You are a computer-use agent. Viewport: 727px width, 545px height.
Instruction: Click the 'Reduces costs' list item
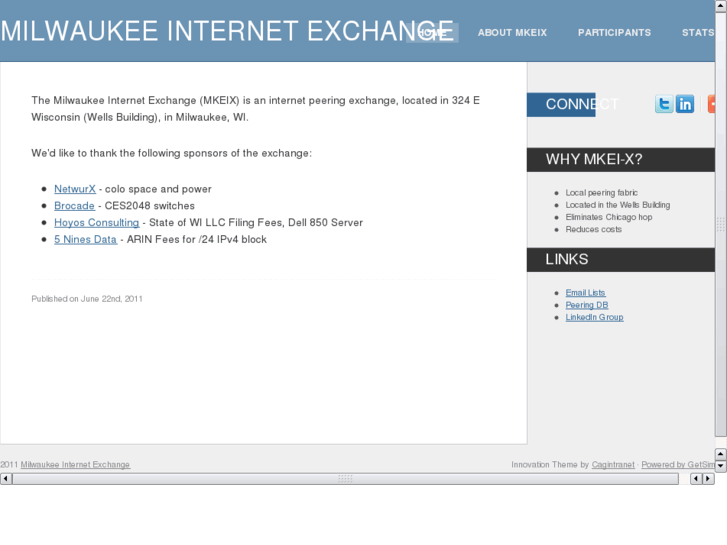[593, 230]
